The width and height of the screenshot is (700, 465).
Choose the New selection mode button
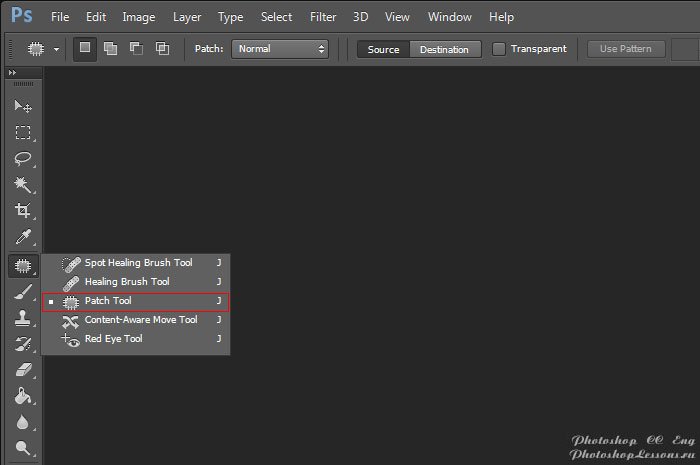pos(85,49)
